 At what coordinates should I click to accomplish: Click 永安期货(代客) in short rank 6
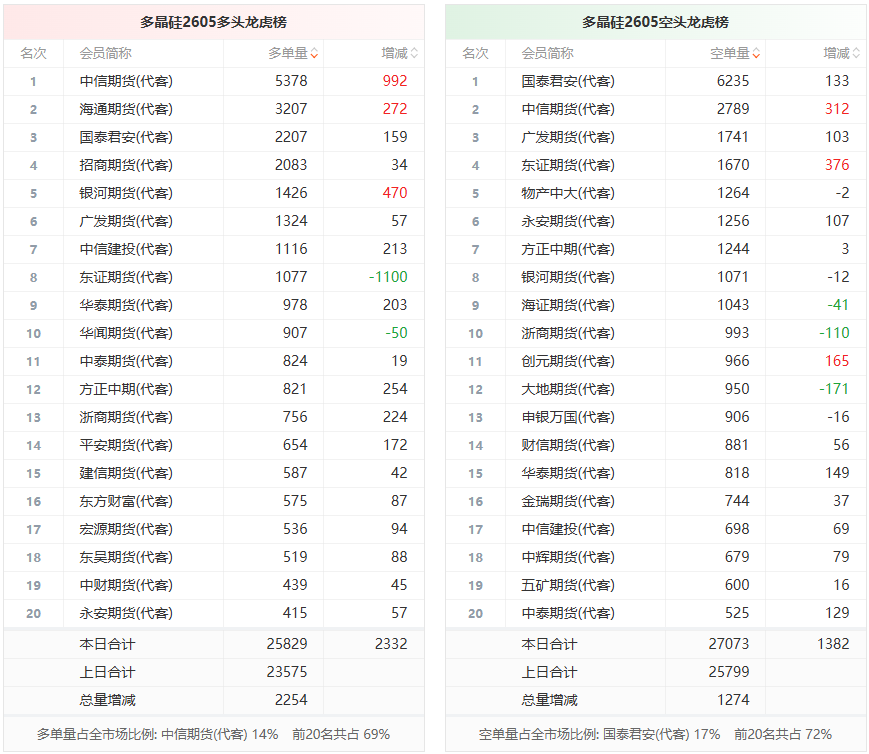568,221
